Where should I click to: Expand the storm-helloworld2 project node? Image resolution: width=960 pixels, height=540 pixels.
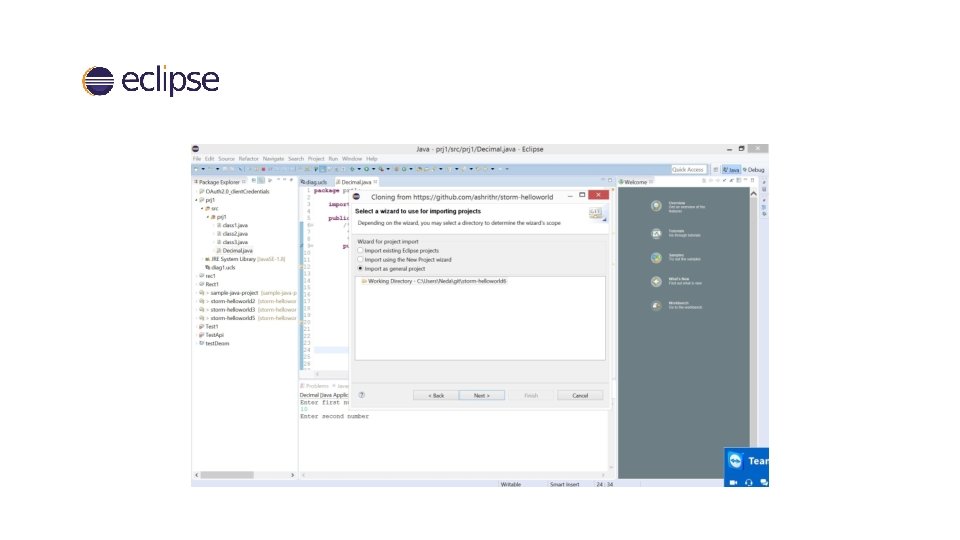pyautogui.click(x=196, y=301)
